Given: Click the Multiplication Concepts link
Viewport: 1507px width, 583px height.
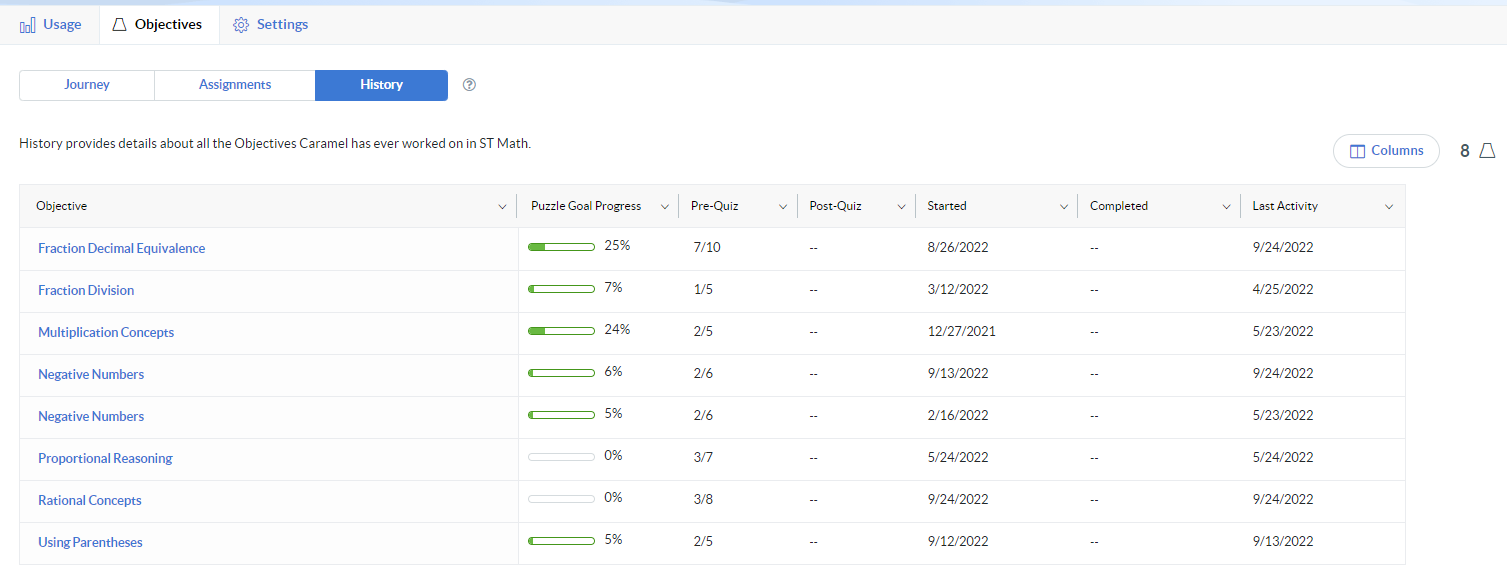Looking at the screenshot, I should pos(106,333).
